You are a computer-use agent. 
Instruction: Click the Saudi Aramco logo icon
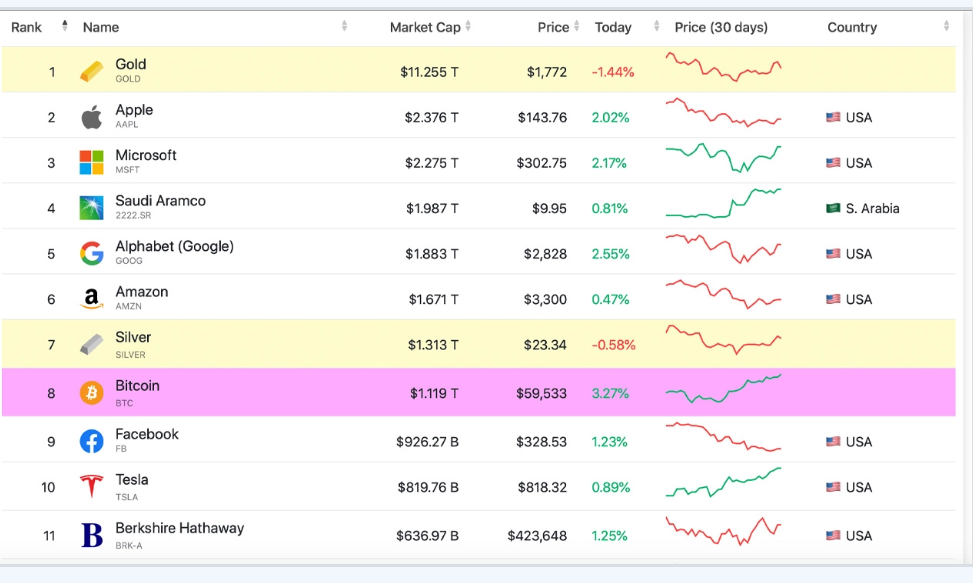point(91,208)
